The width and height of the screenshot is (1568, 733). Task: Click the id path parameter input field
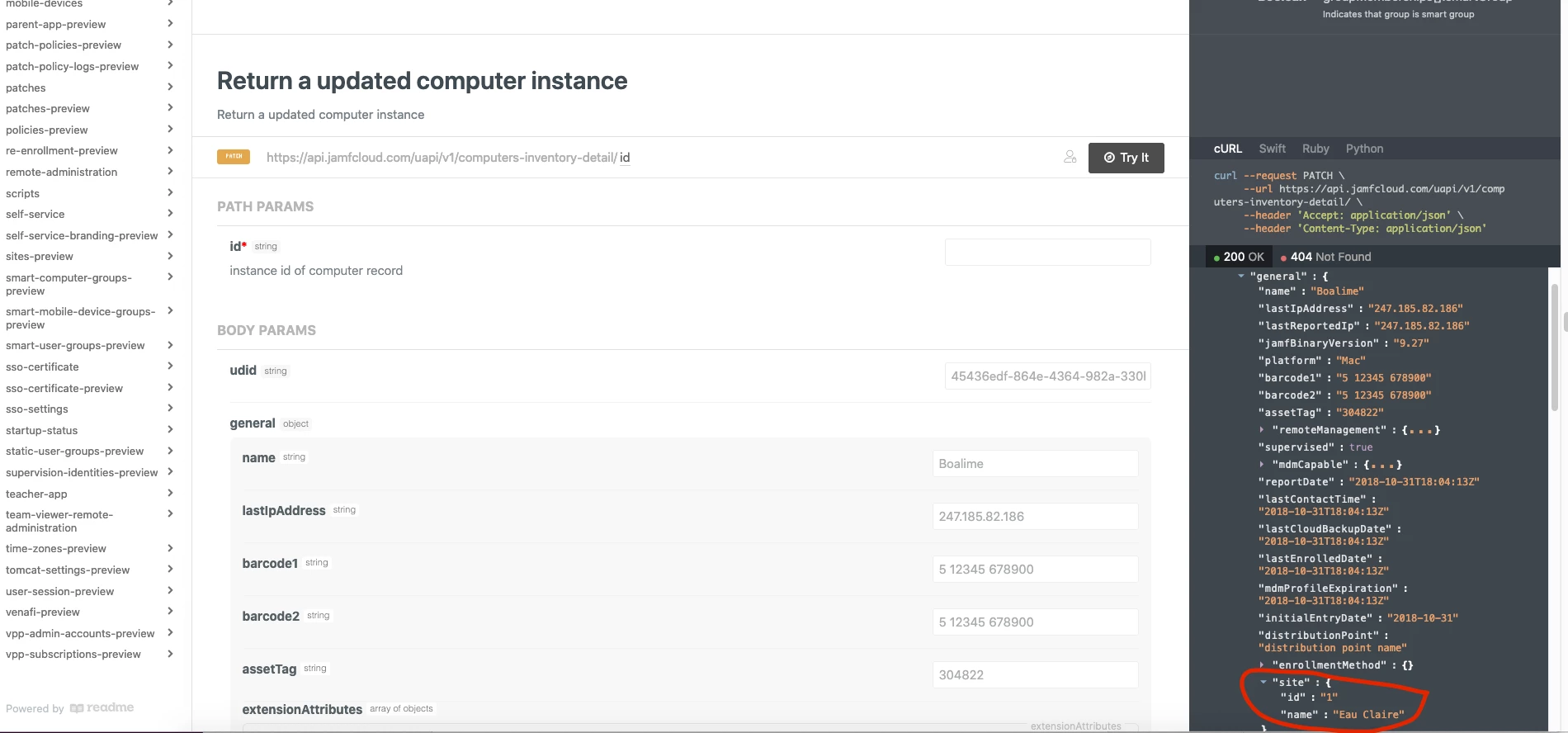pos(1047,252)
